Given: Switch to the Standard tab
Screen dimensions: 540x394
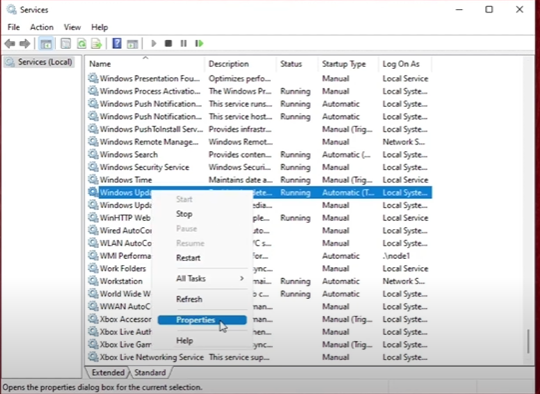Looking at the screenshot, I should point(150,372).
